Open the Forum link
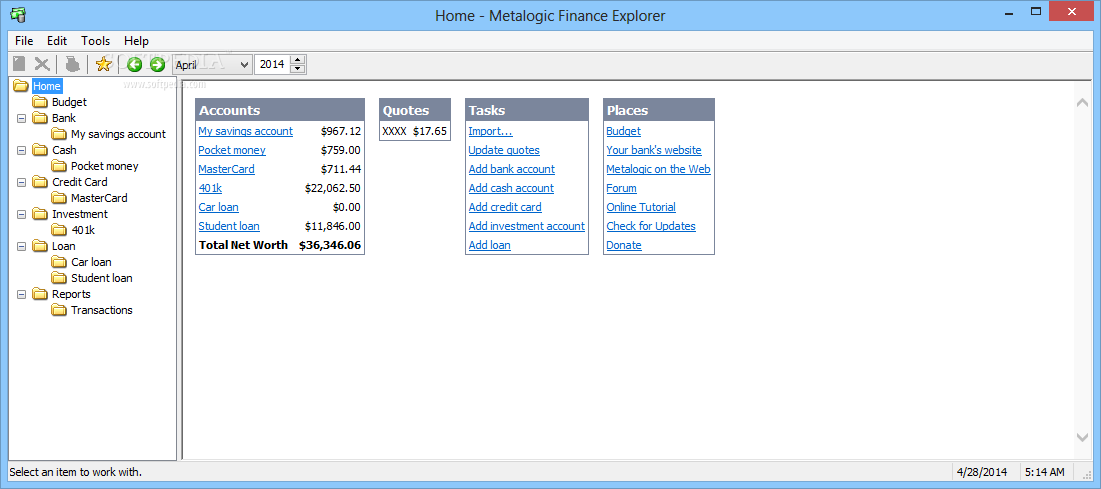 coord(621,188)
